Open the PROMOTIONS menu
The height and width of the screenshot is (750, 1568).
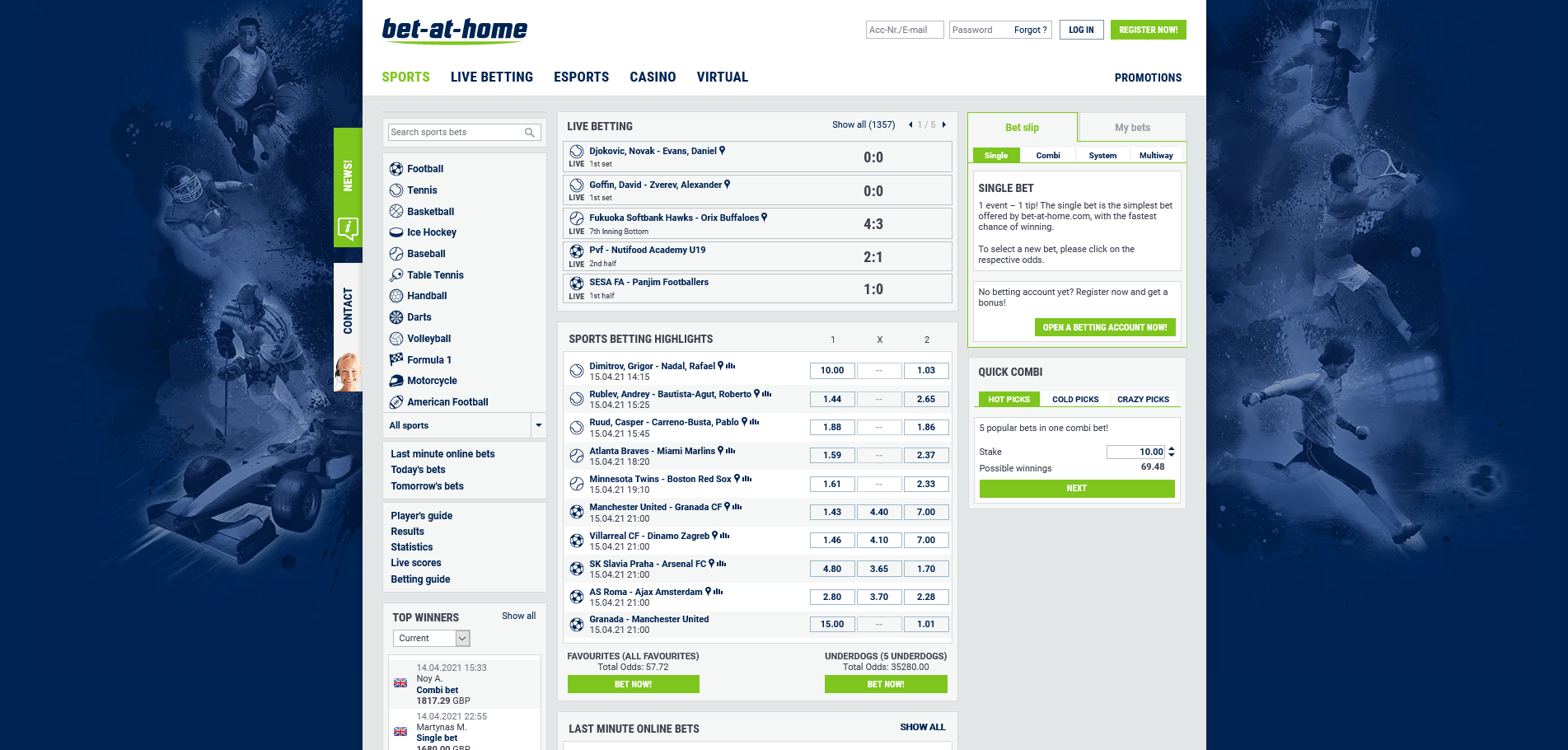(x=1149, y=78)
